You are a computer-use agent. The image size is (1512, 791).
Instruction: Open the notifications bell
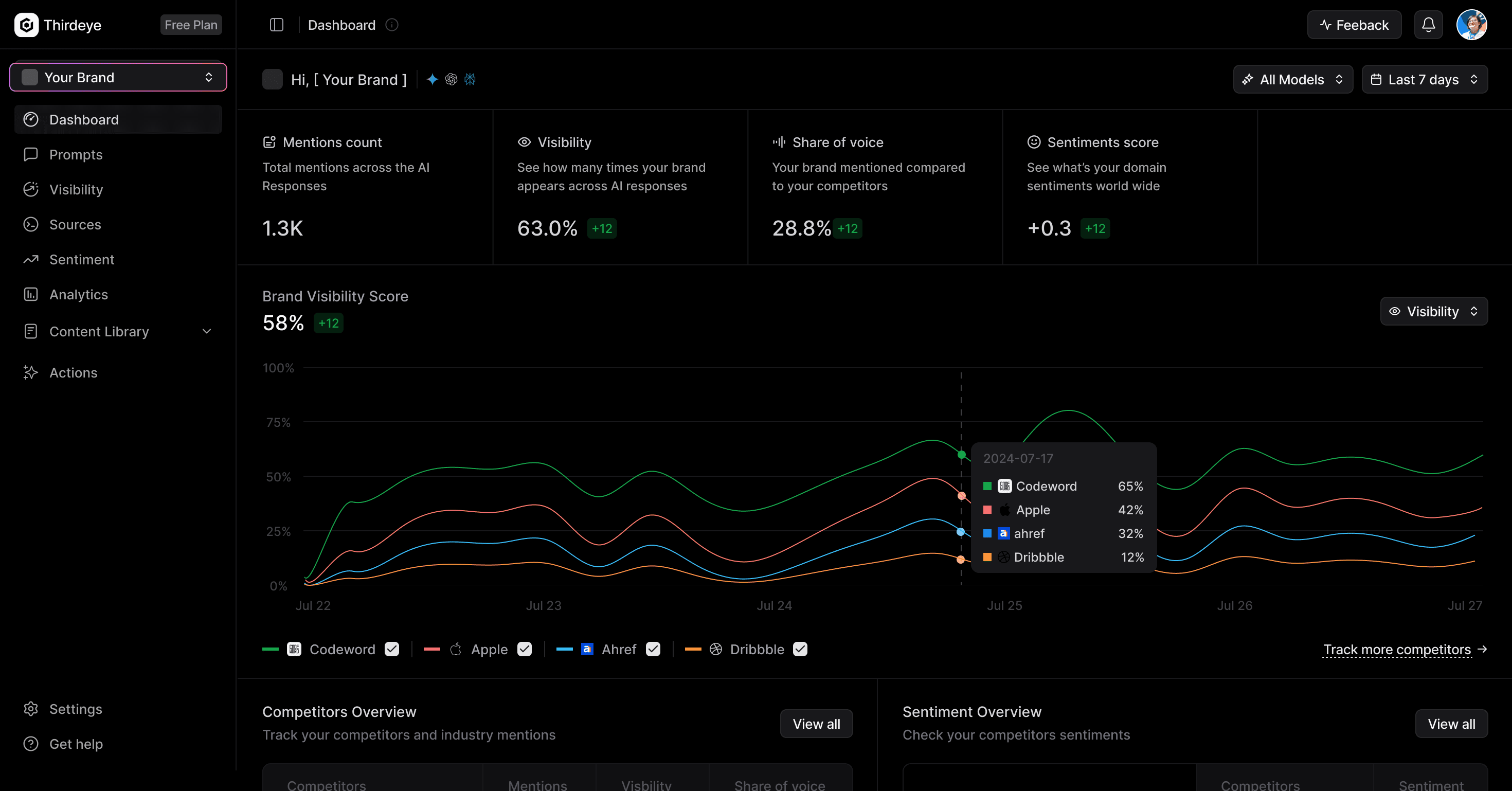click(x=1428, y=25)
